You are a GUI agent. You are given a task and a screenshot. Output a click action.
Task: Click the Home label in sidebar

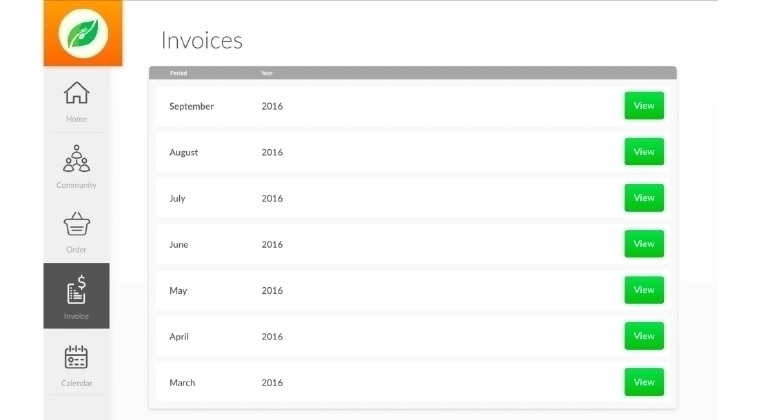(x=76, y=119)
